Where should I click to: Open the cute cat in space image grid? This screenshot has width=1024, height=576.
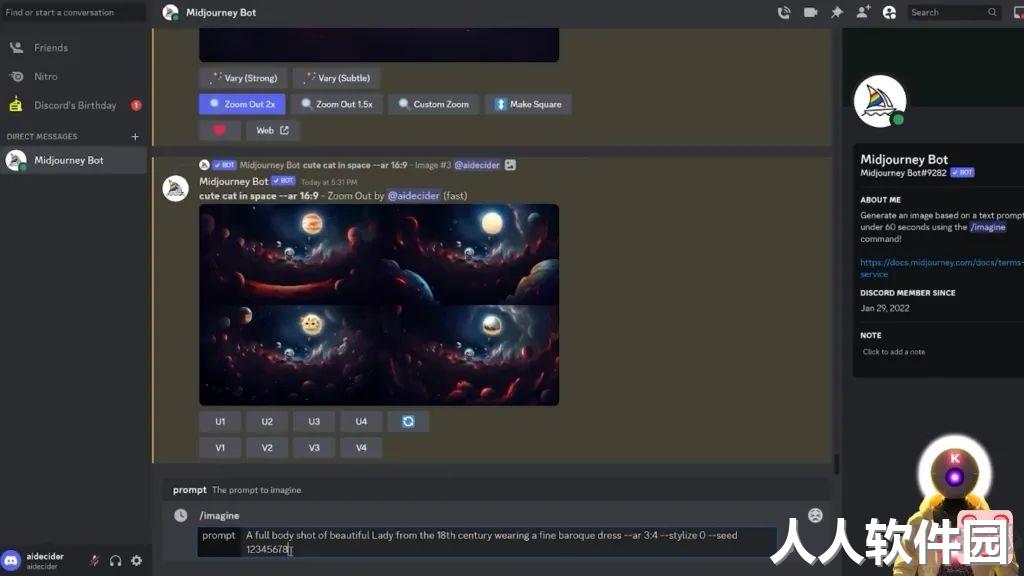(379, 305)
